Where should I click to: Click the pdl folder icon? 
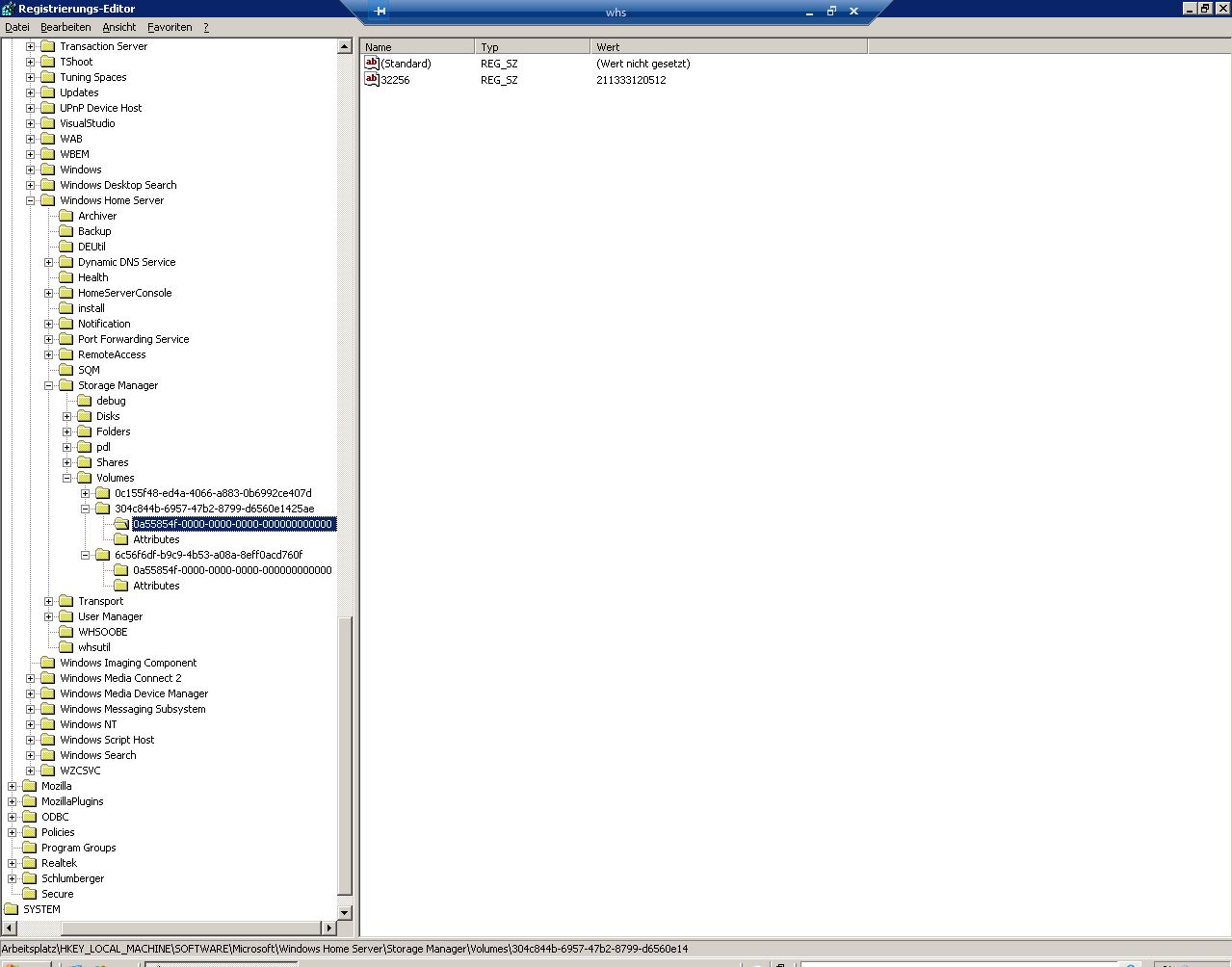84,447
